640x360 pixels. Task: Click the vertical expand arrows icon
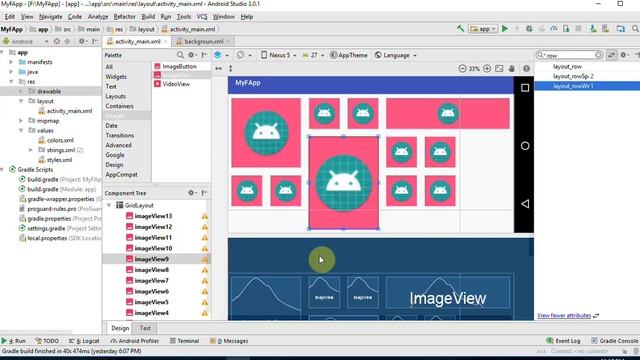pyautogui.click(x=231, y=69)
